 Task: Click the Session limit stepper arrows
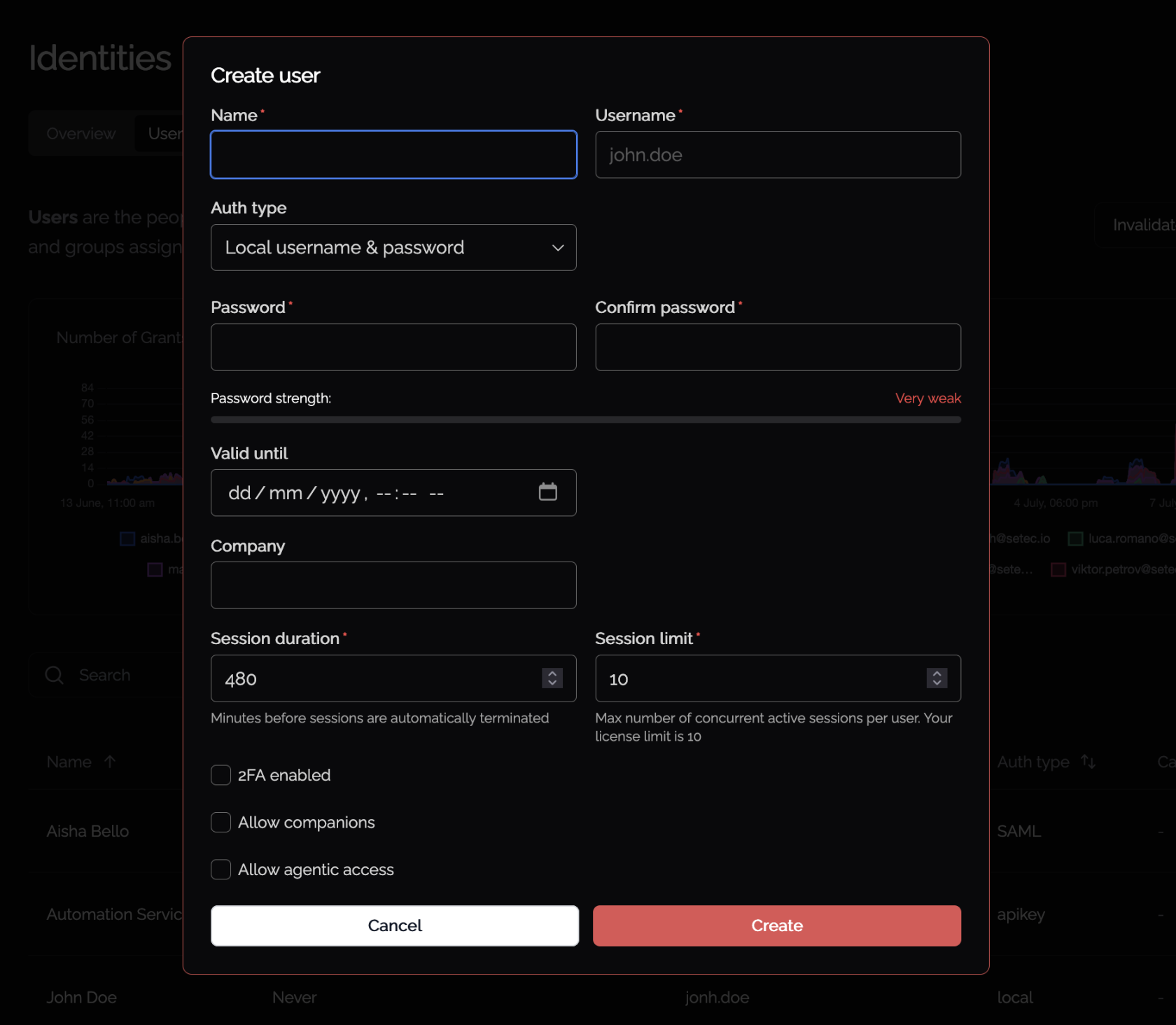pos(937,678)
